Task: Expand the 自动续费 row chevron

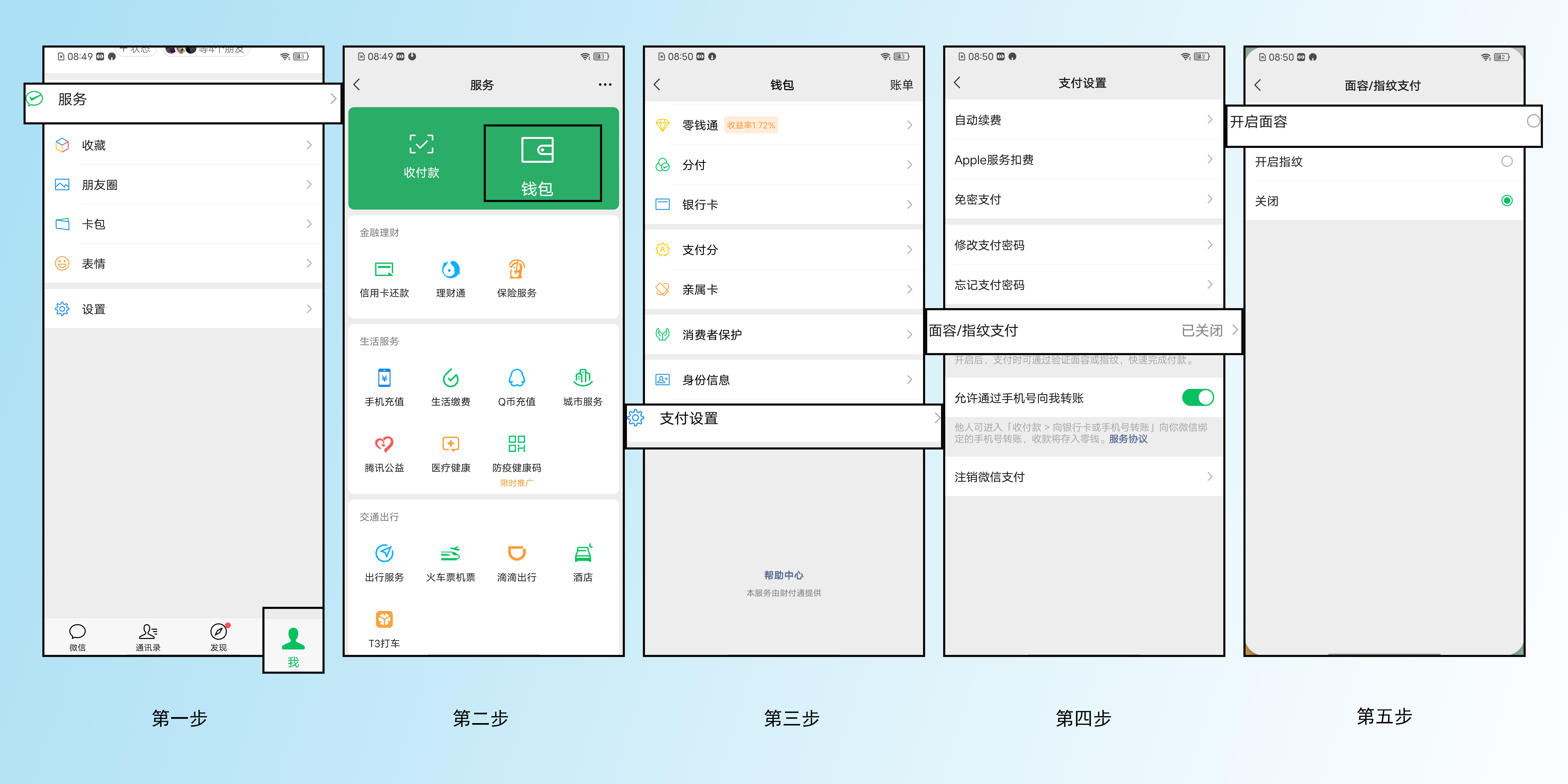Action: [1209, 120]
